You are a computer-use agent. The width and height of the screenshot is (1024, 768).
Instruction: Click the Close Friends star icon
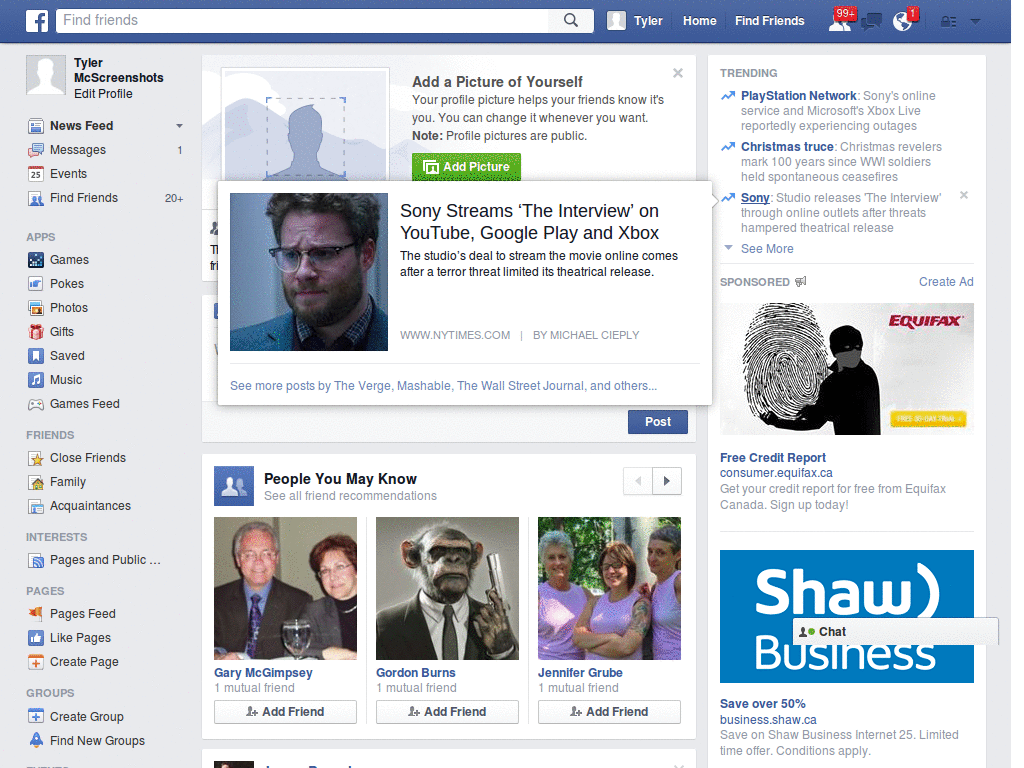pos(35,458)
